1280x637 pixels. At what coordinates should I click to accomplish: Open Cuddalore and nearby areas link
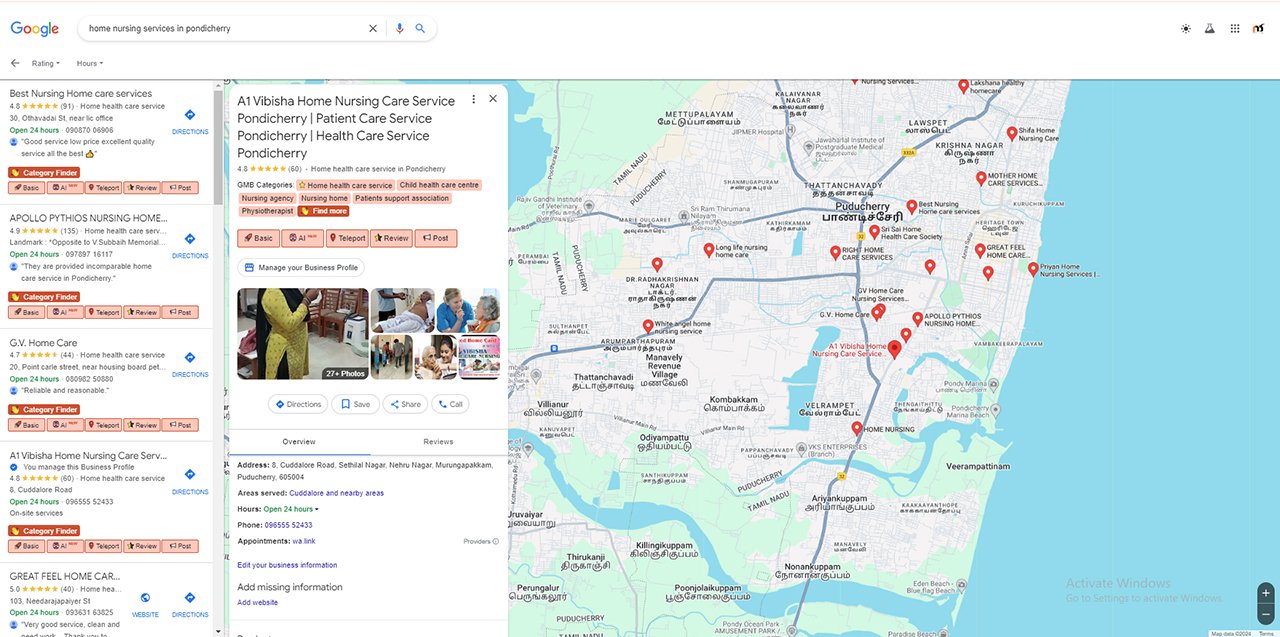(x=336, y=493)
